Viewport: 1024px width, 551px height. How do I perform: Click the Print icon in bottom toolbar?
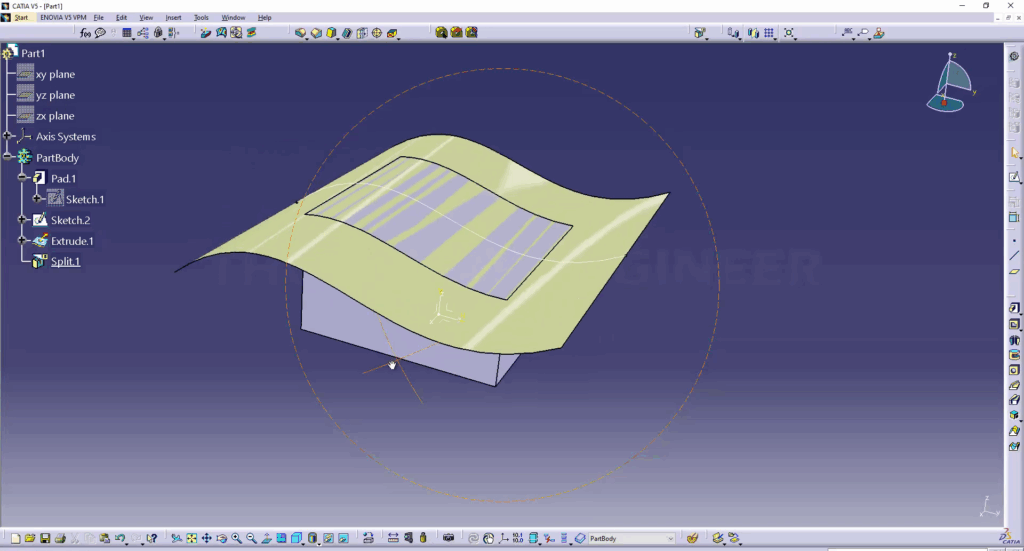coord(60,539)
